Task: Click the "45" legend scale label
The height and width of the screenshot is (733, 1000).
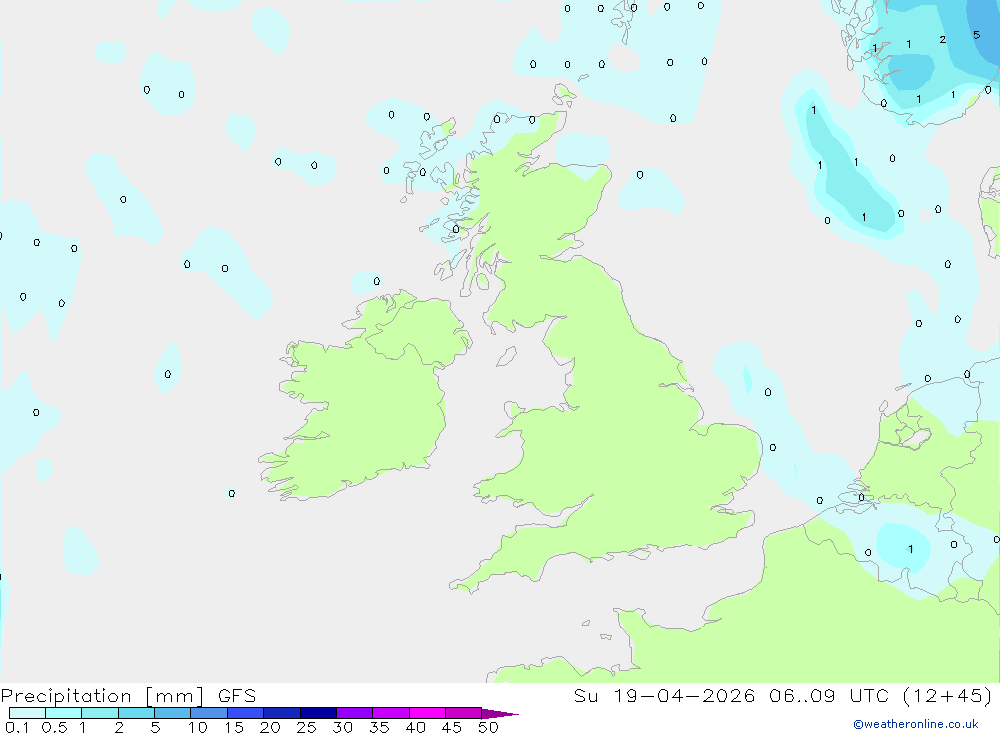Action: (452, 727)
